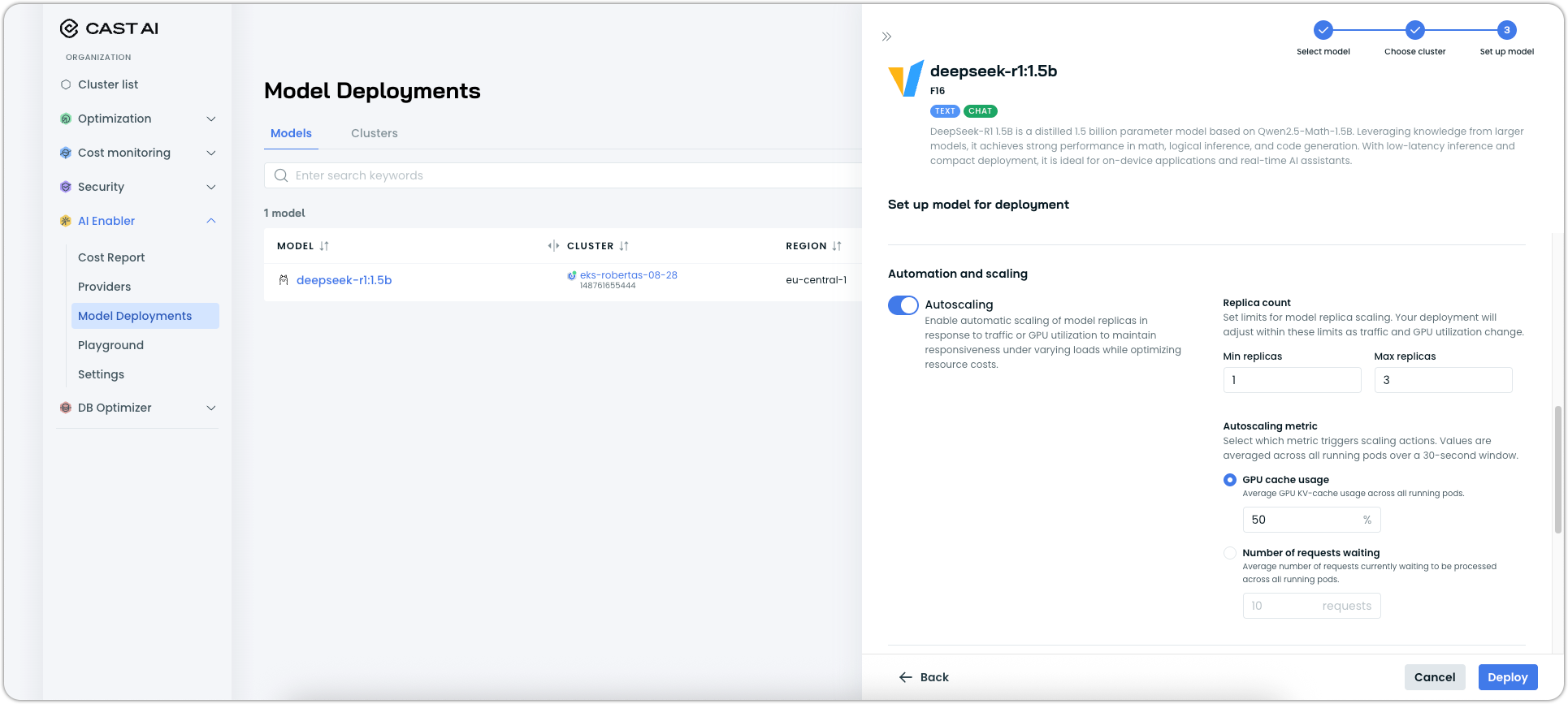Open deepseek-r1:1.5b model link
The image size is (1568, 704).
344,280
